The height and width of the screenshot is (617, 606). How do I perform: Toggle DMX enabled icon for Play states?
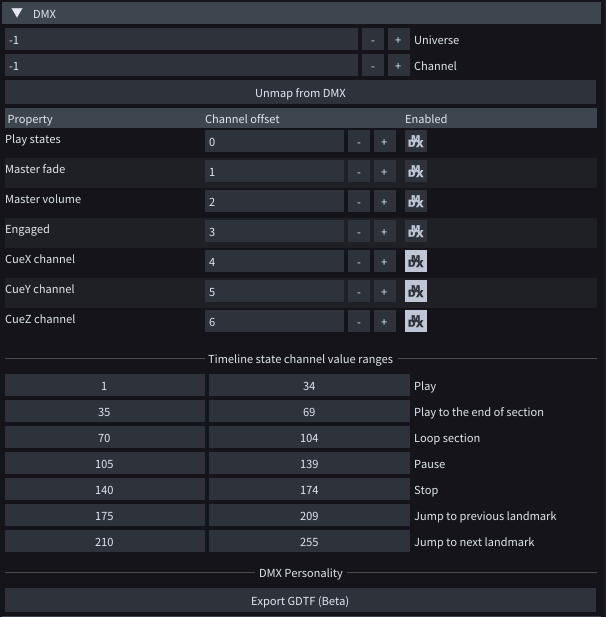415,142
